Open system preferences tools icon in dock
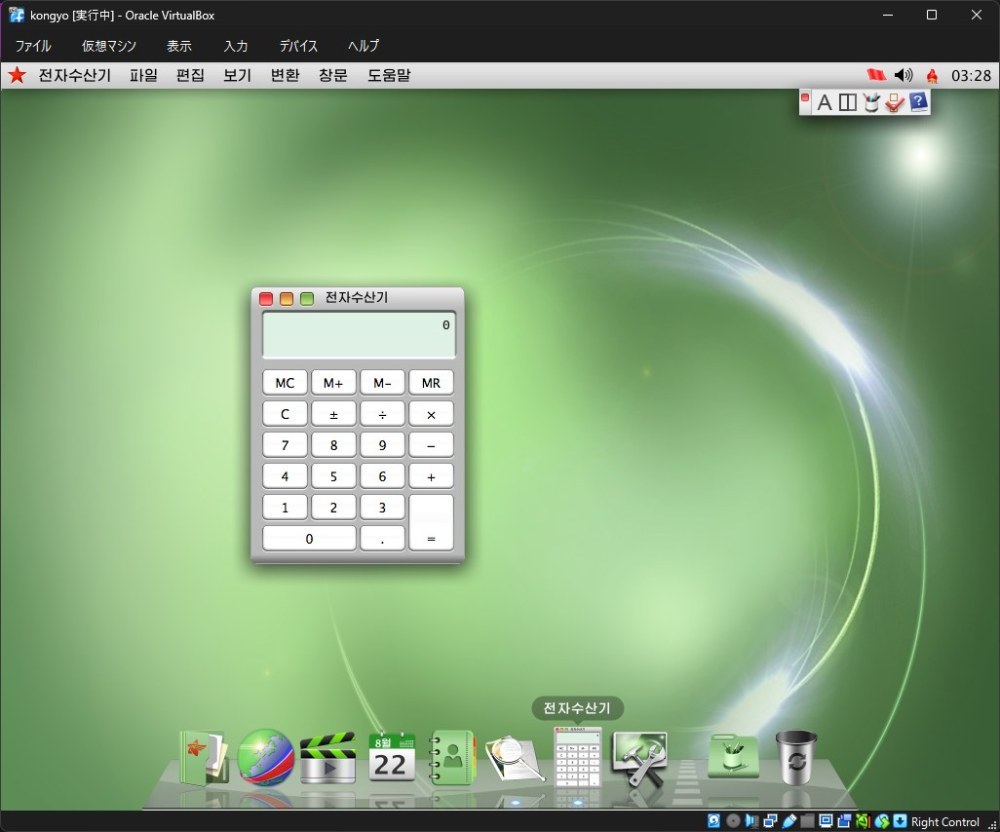Viewport: 1000px width, 832px height. [x=640, y=758]
